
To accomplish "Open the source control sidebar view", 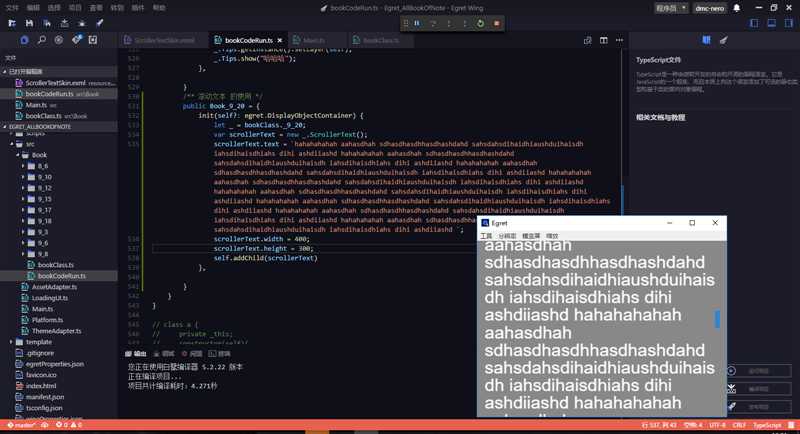I will click(x=76, y=40).
